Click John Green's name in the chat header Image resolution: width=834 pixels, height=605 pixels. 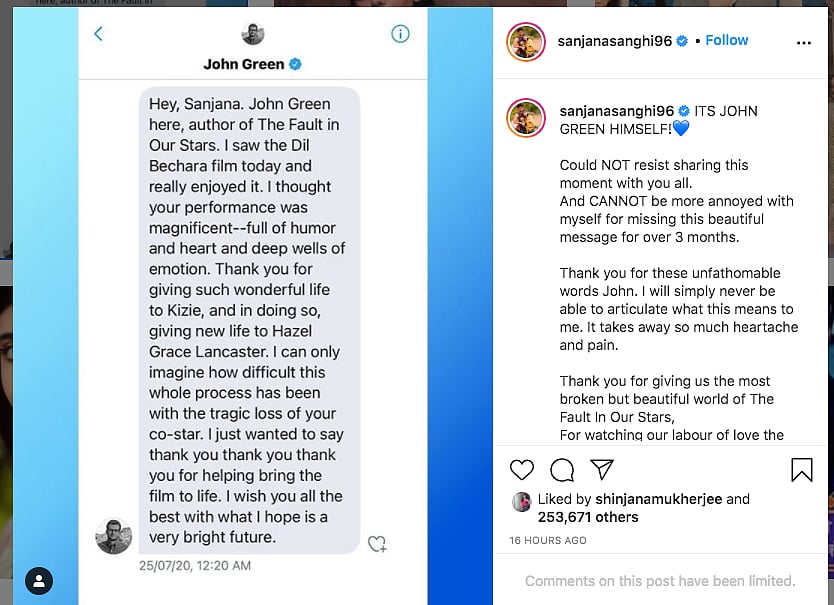pyautogui.click(x=244, y=63)
